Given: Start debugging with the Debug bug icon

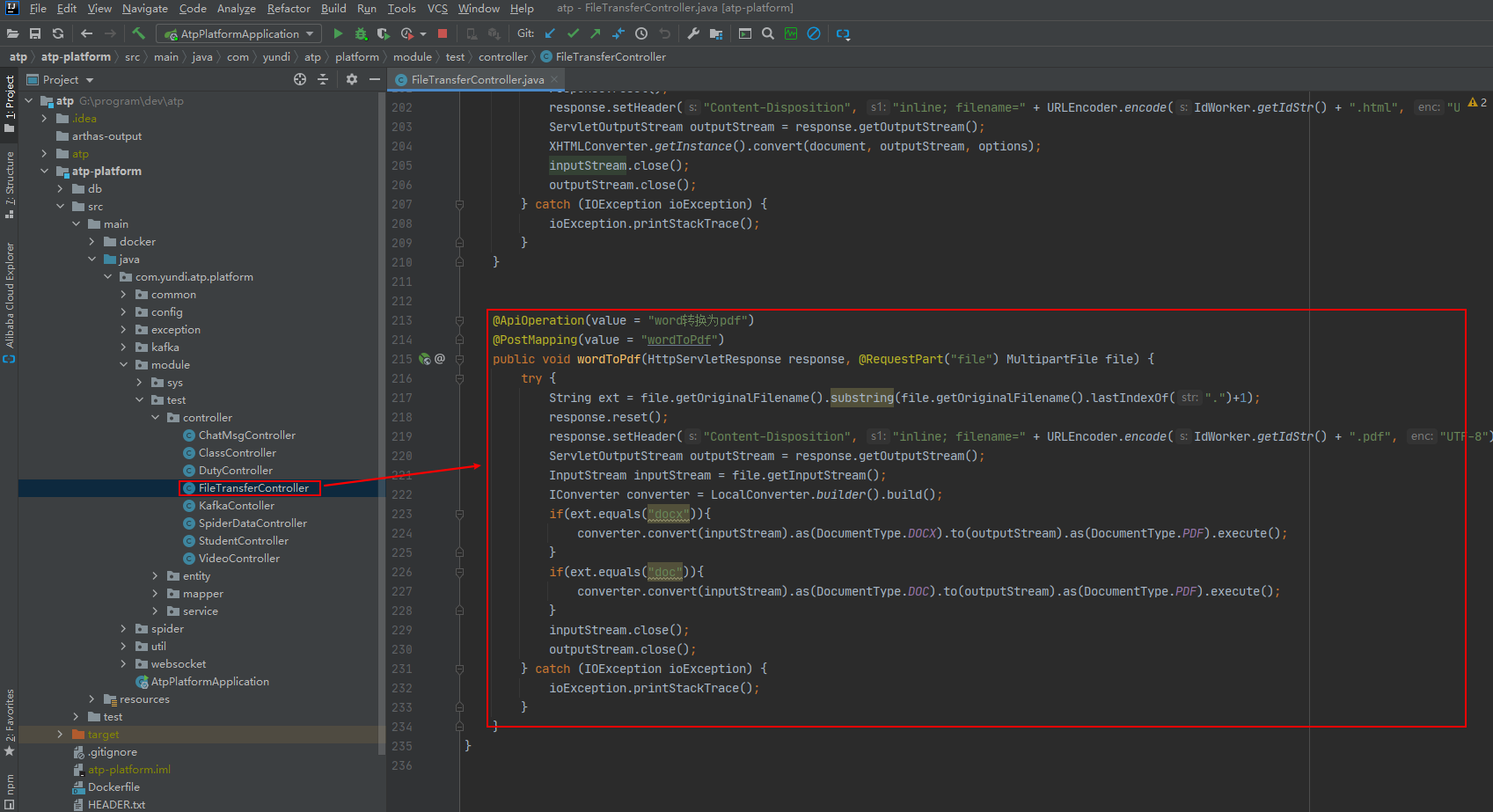Looking at the screenshot, I should pyautogui.click(x=361, y=33).
